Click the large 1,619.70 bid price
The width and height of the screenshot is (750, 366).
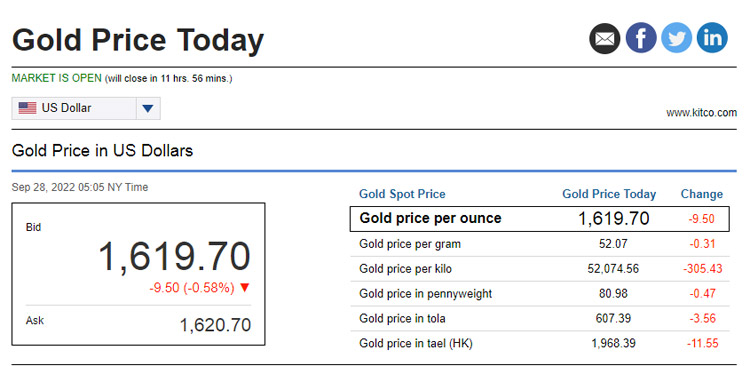coord(175,257)
